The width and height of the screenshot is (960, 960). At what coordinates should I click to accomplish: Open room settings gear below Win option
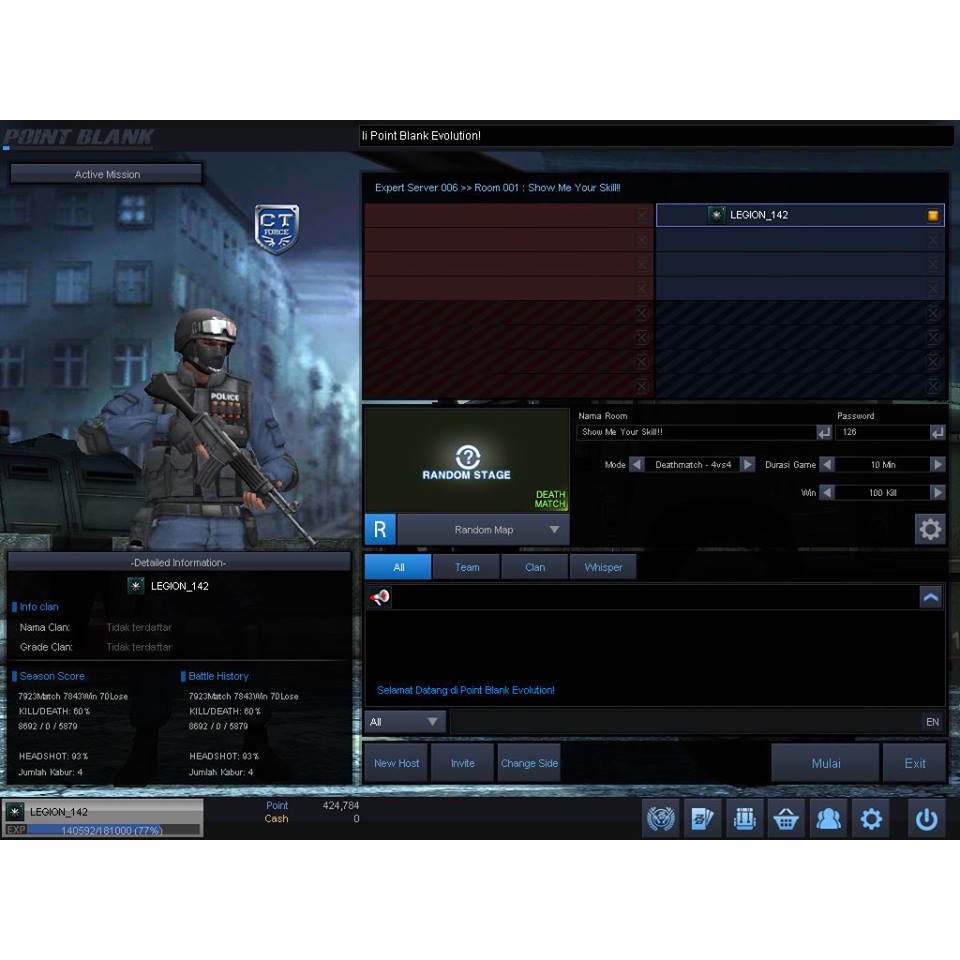click(930, 529)
